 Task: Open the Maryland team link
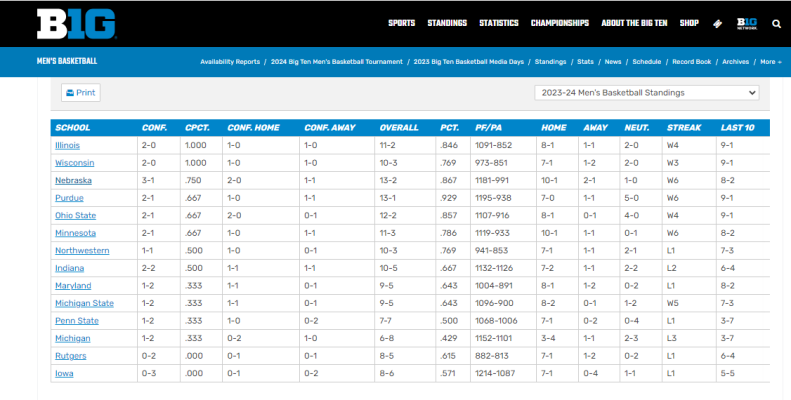pos(73,285)
